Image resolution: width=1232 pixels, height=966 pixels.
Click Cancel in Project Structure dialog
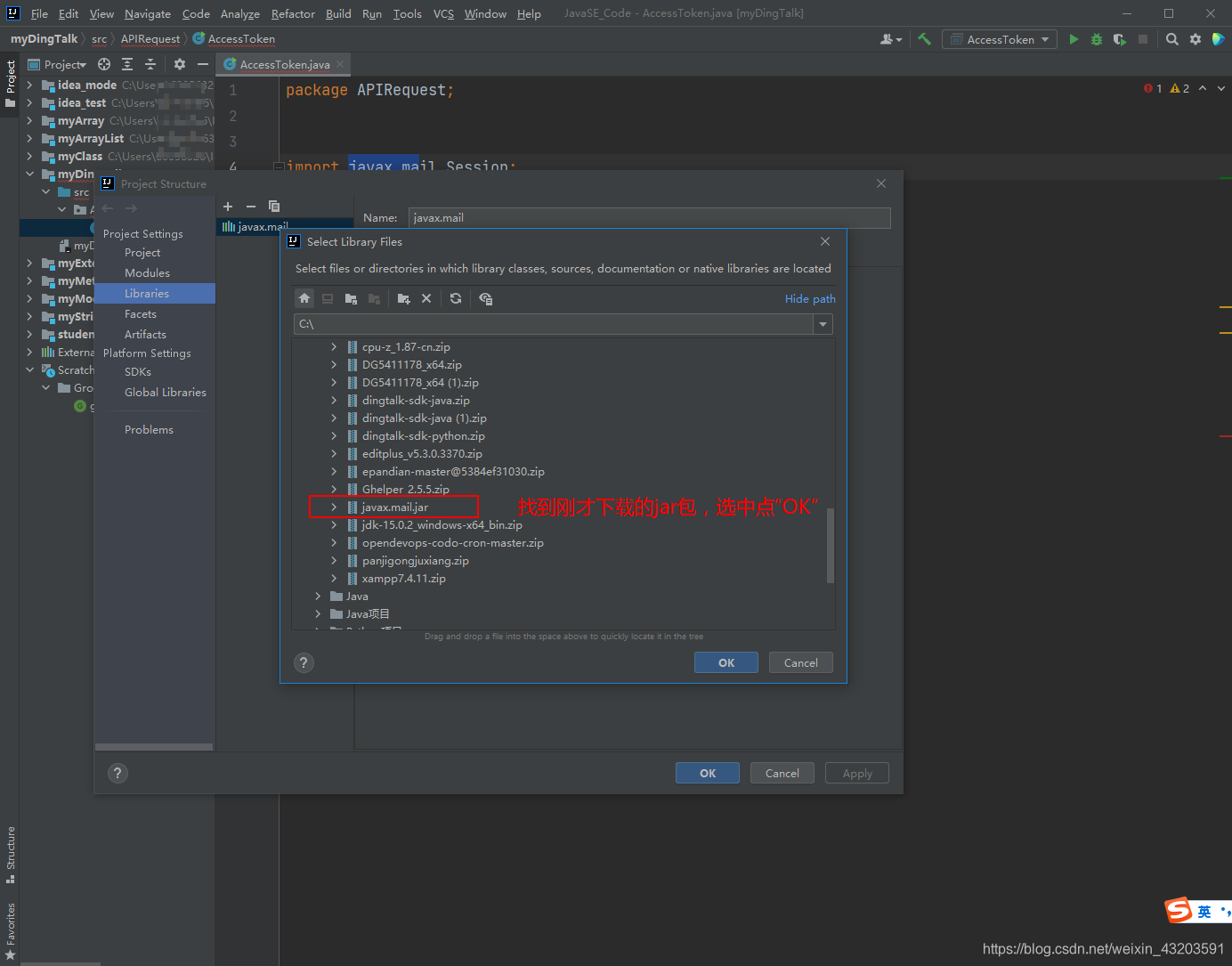click(x=782, y=773)
